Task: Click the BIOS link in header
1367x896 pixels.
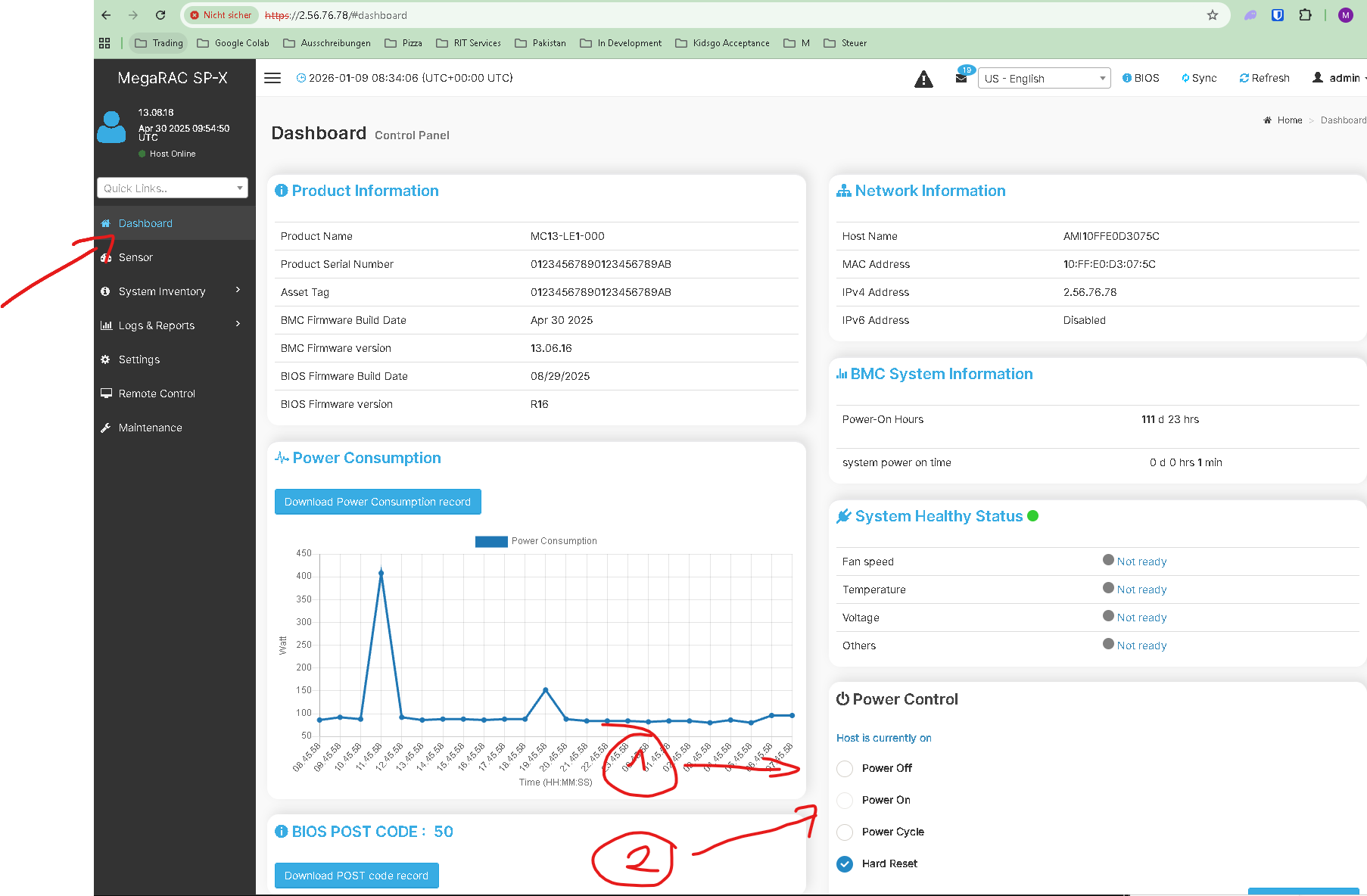Action: point(1141,78)
